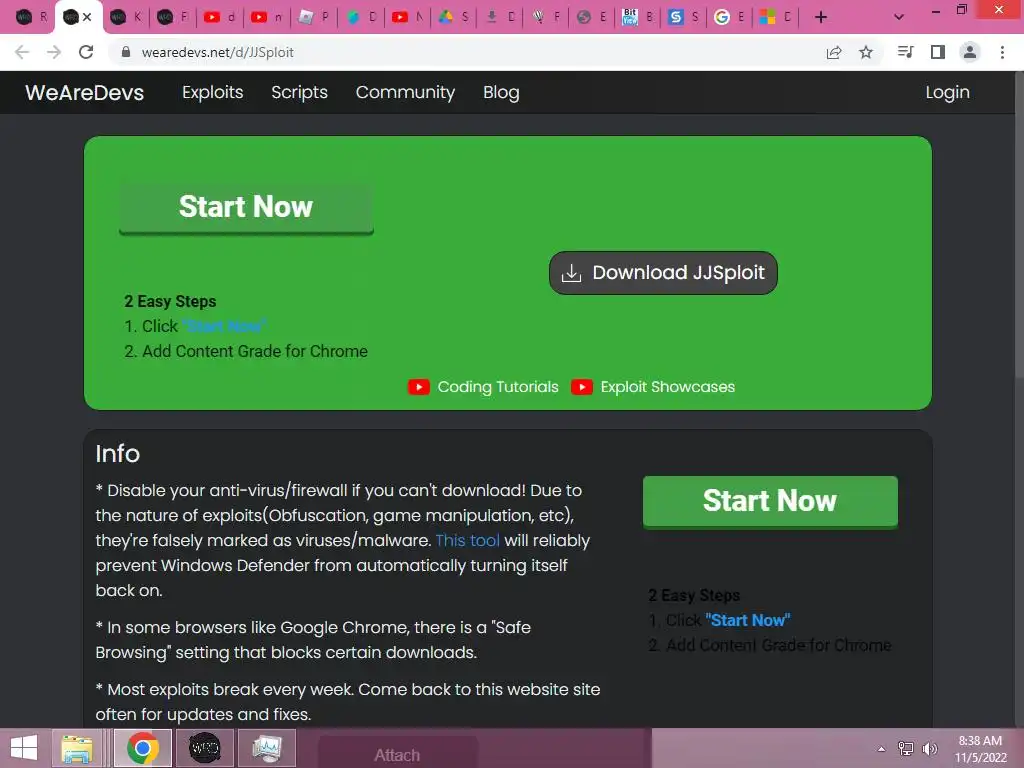The image size is (1024, 768).
Task: Bookmark this page with the star icon
Action: [x=866, y=52]
